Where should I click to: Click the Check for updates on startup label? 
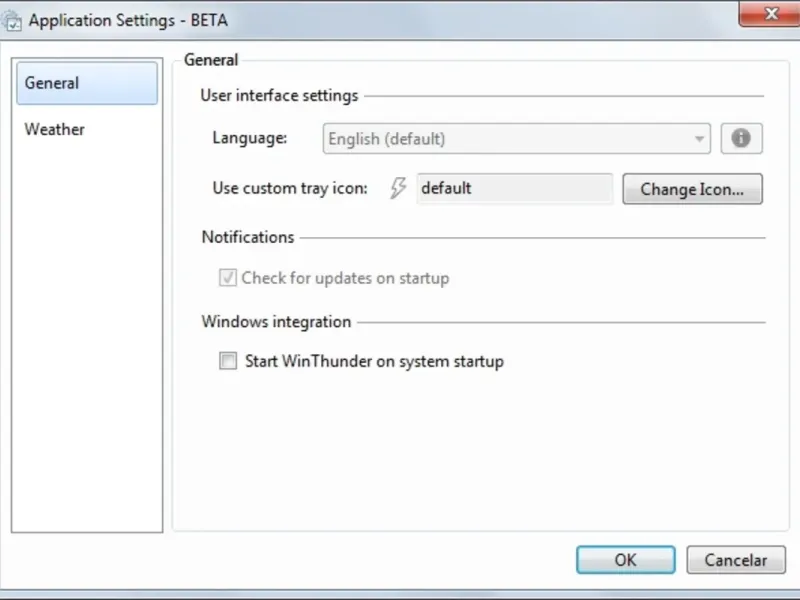[x=345, y=278]
